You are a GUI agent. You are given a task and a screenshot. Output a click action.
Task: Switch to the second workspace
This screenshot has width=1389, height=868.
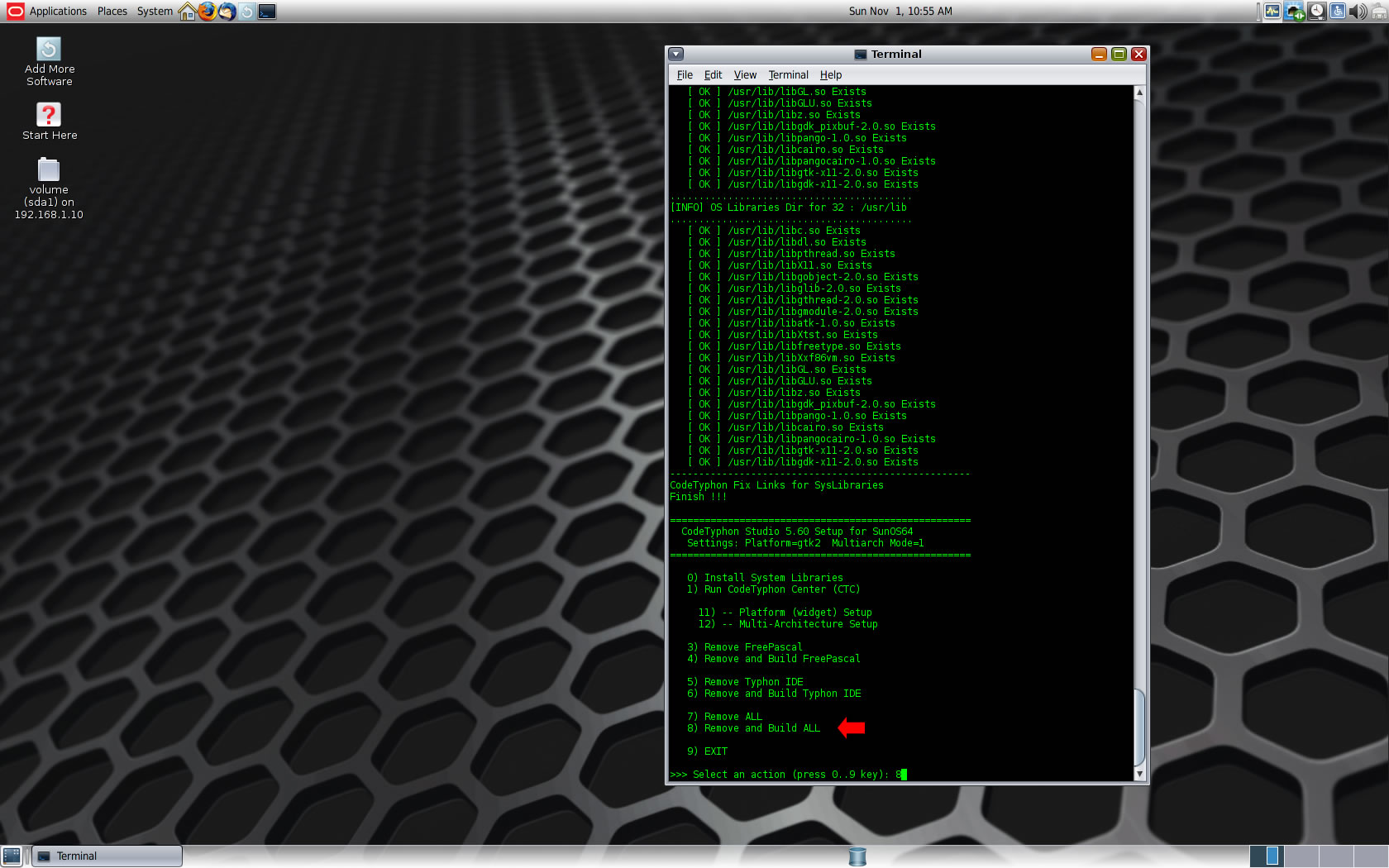[1301, 856]
